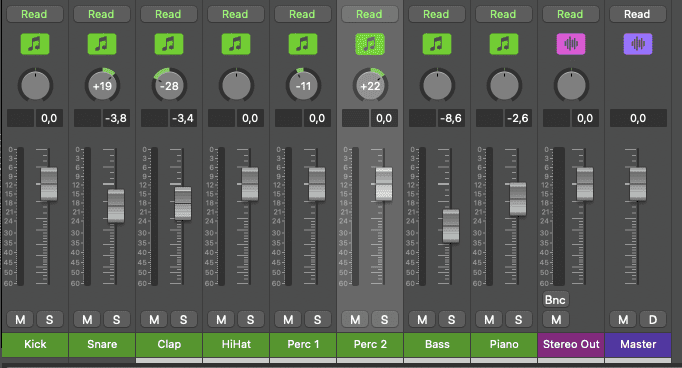
Task: Select the HiHat channel name label
Action: [x=236, y=345]
